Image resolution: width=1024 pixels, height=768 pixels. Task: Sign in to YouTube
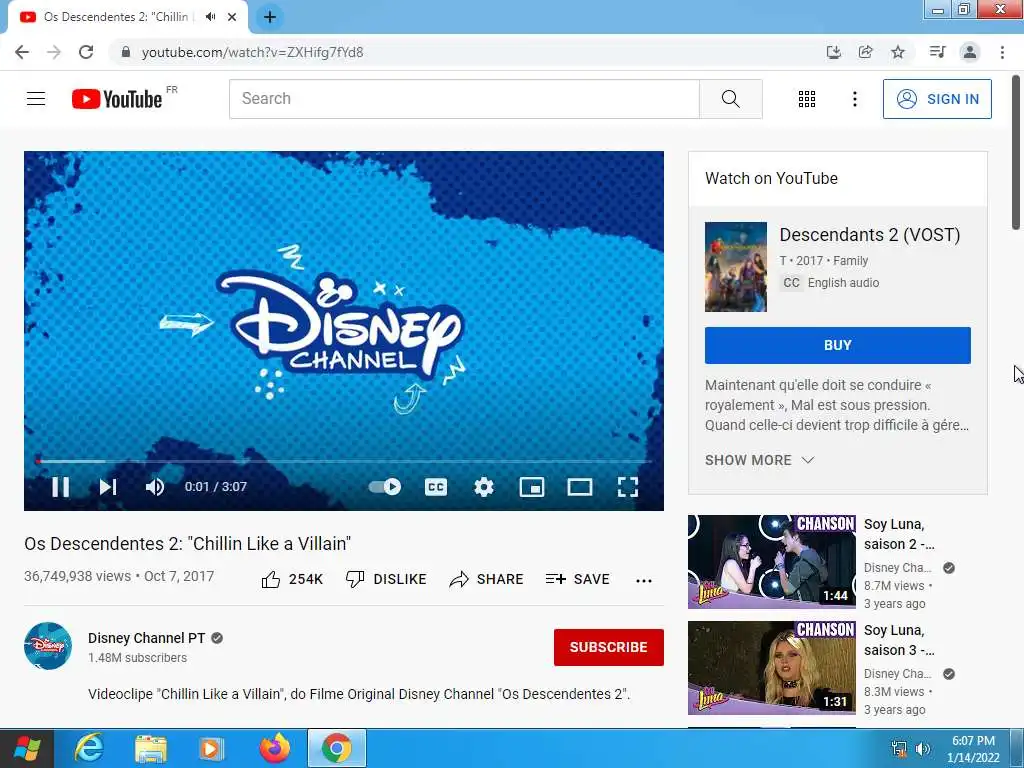tap(937, 99)
